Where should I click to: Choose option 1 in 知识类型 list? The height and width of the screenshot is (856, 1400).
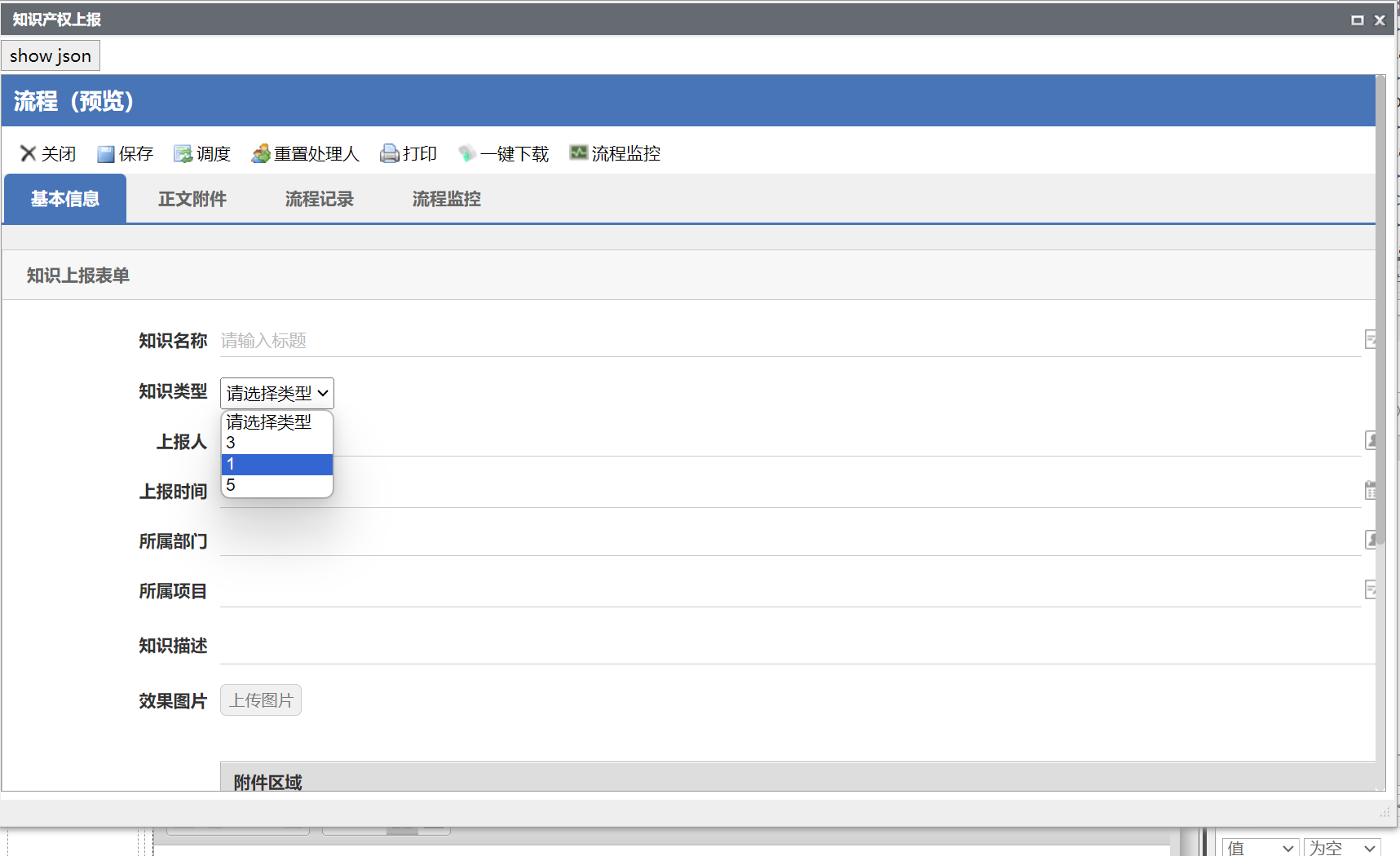pos(277,464)
